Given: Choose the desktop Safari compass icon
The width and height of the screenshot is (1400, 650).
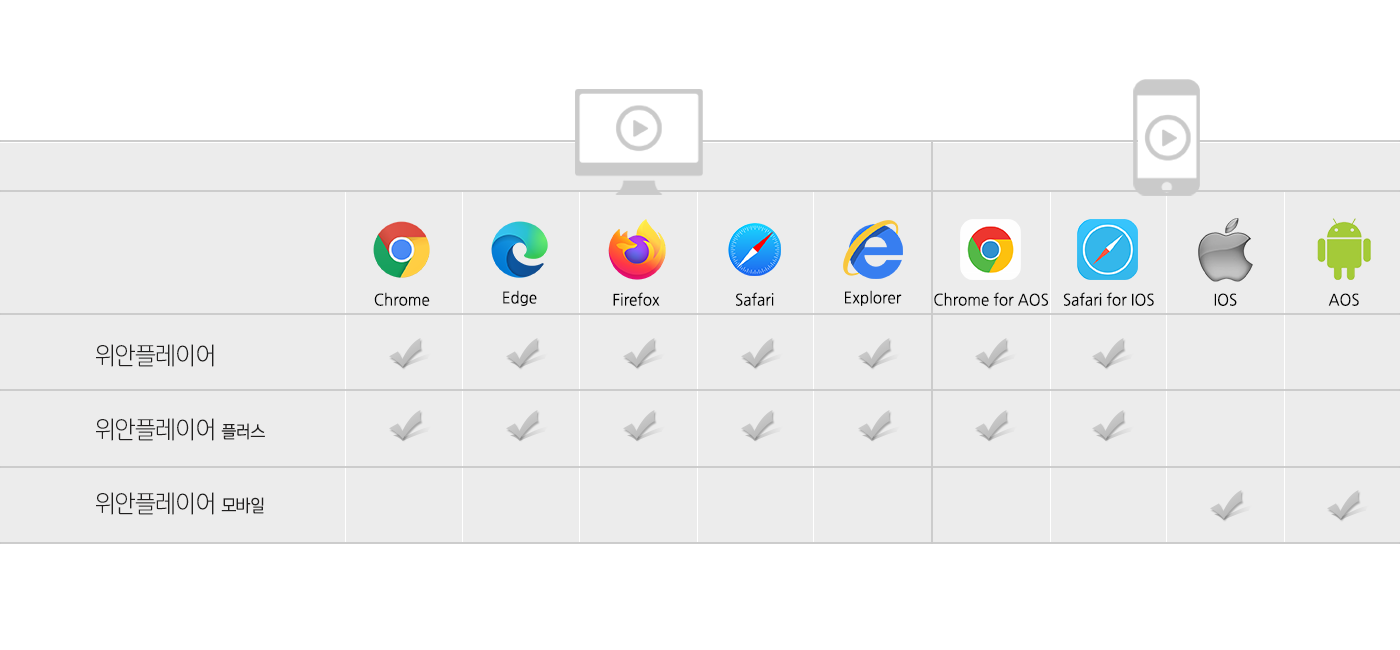Looking at the screenshot, I should pyautogui.click(x=754, y=250).
